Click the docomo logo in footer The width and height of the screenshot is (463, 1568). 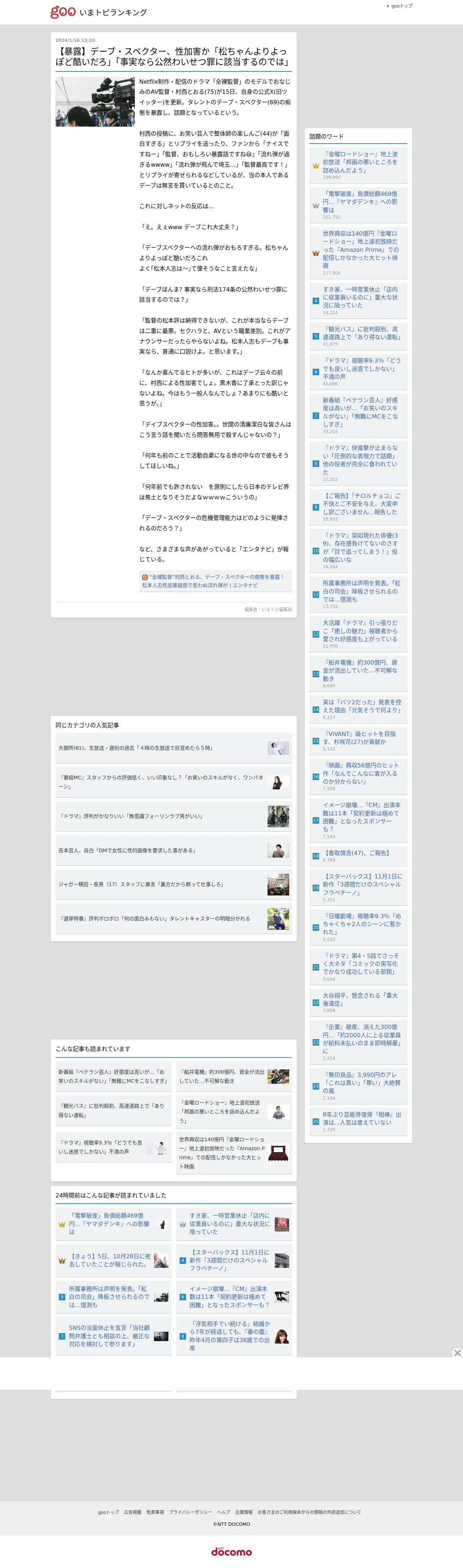[231, 1551]
